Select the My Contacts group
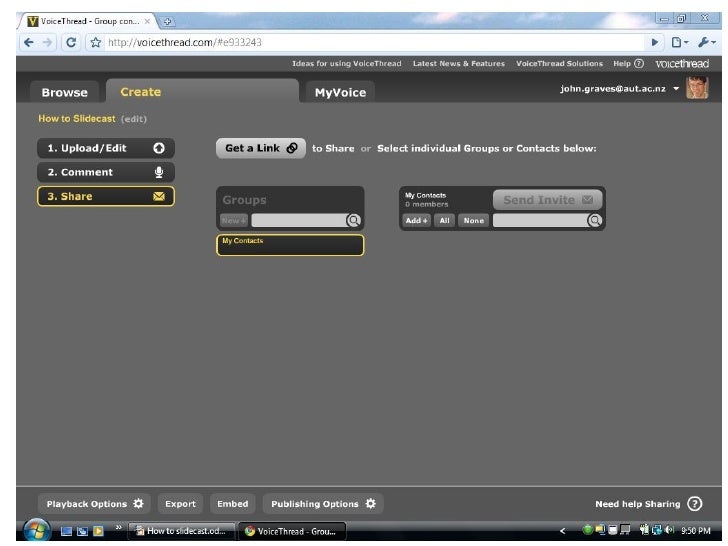The height and width of the screenshot is (546, 728). (x=290, y=245)
